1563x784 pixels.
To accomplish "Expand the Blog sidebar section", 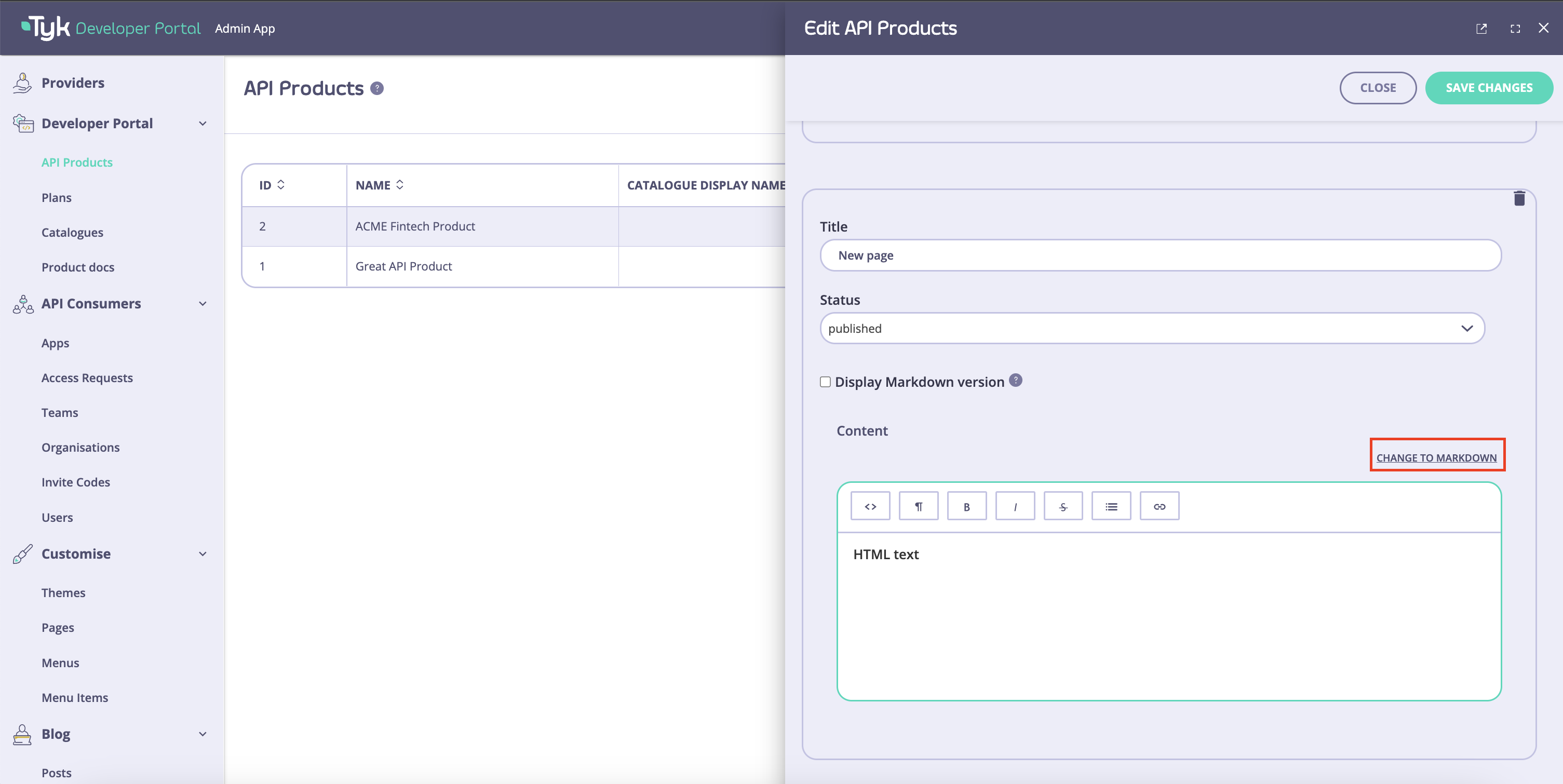I will tap(203, 734).
